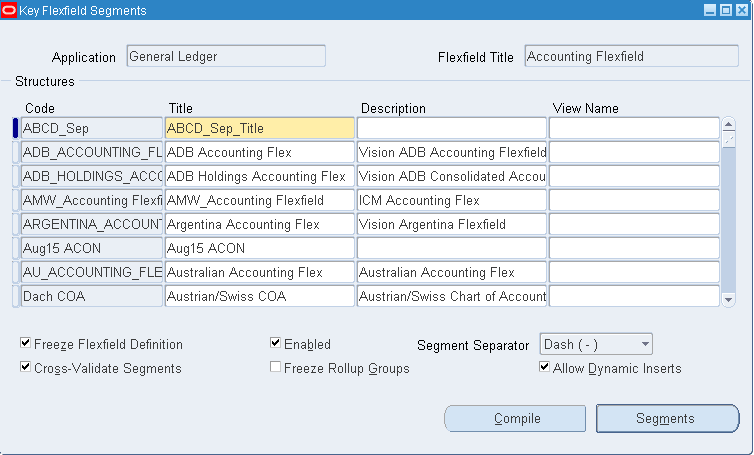Image resolution: width=754 pixels, height=455 pixels.
Task: Click the Oracle icon in the title bar
Action: point(9,10)
